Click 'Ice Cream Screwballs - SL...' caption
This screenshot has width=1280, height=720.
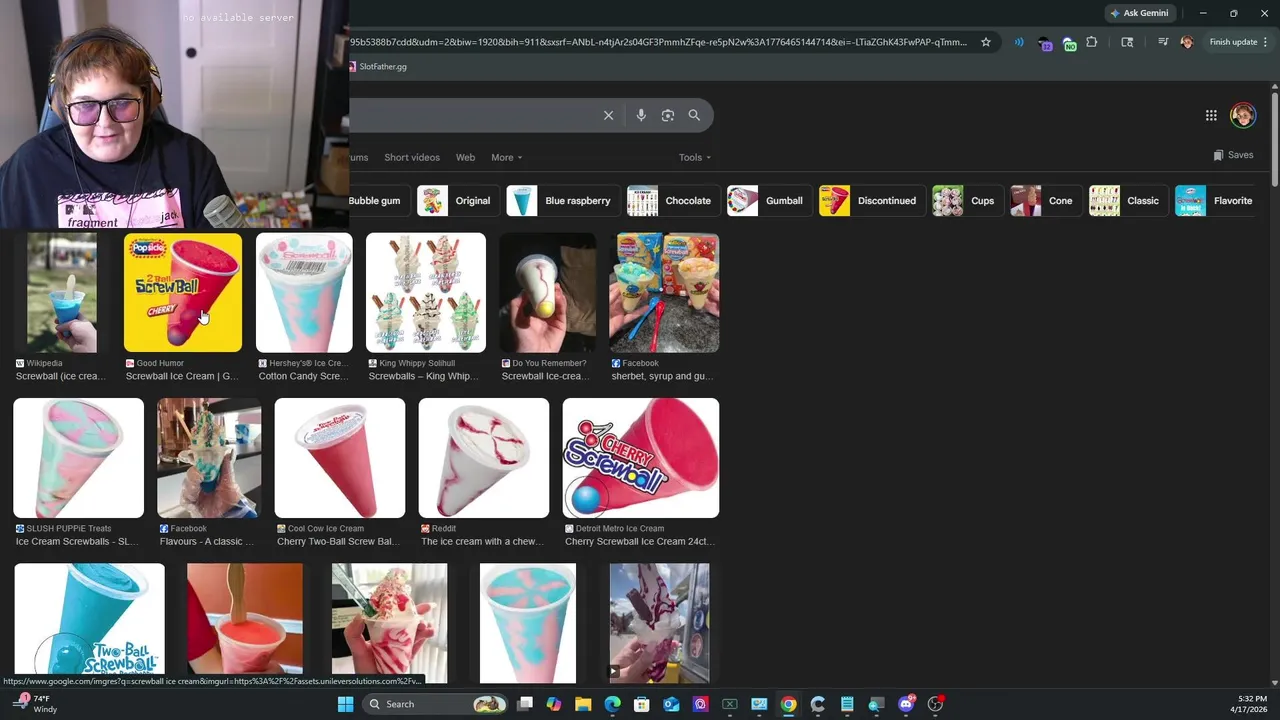click(77, 541)
